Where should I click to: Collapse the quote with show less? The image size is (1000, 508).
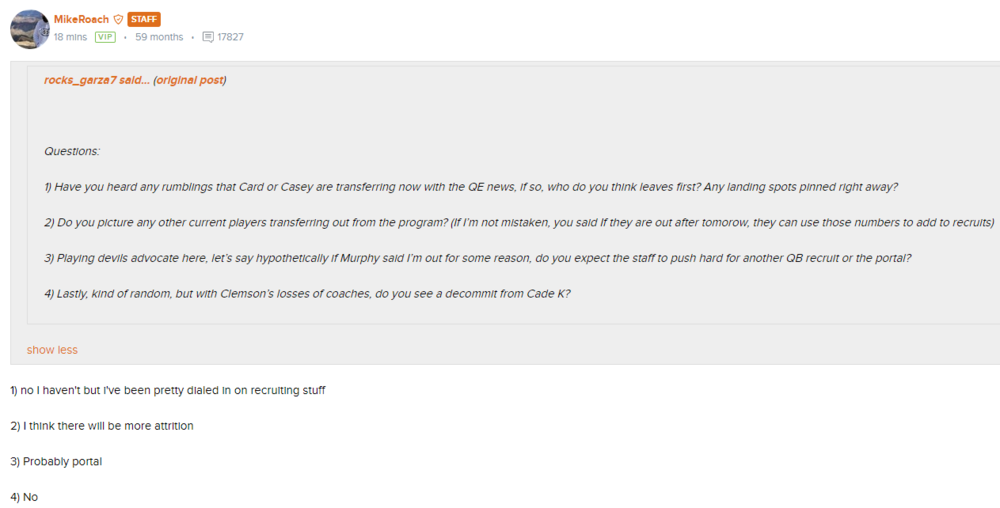point(52,350)
